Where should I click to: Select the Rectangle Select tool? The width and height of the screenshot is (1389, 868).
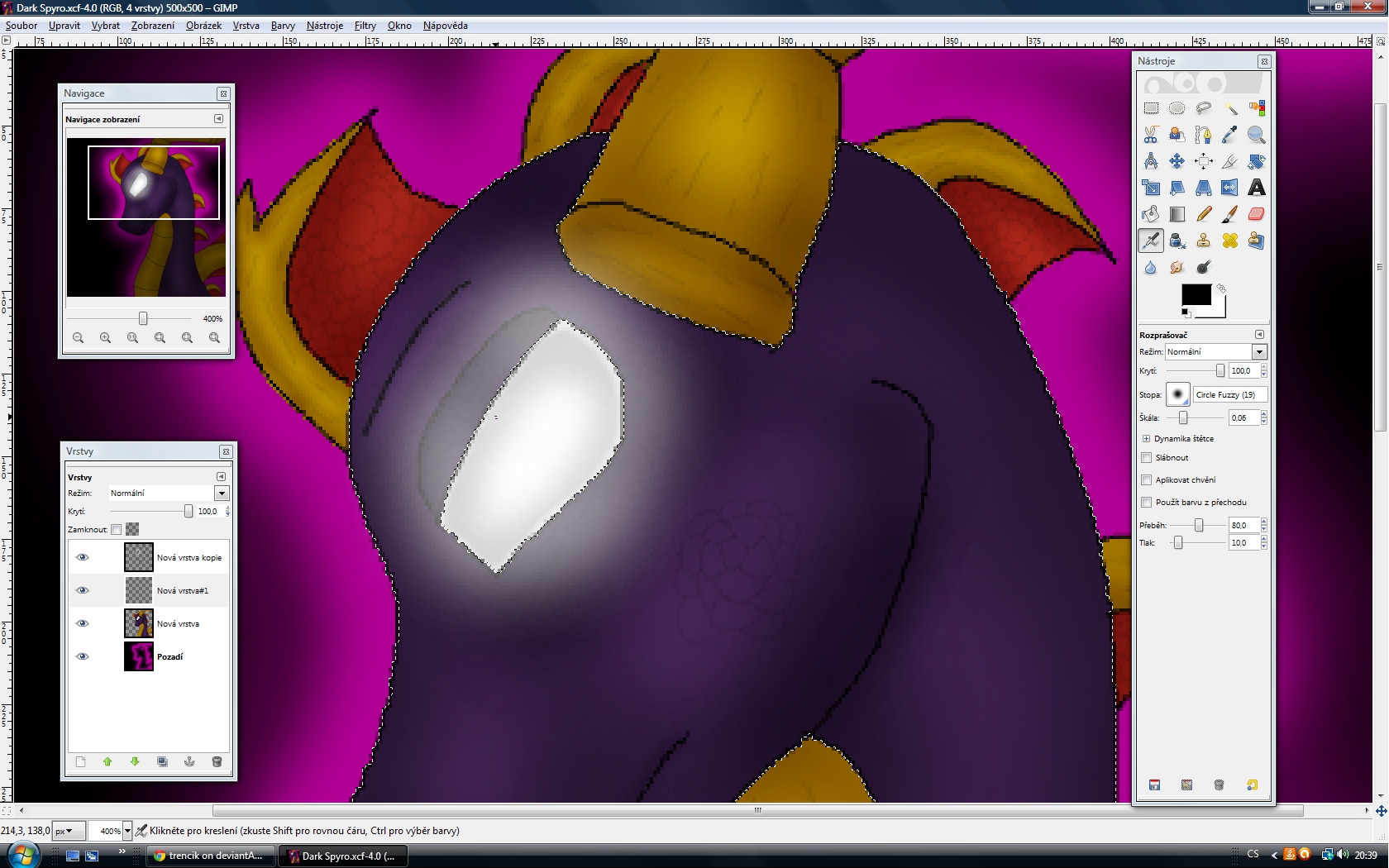click(1151, 108)
